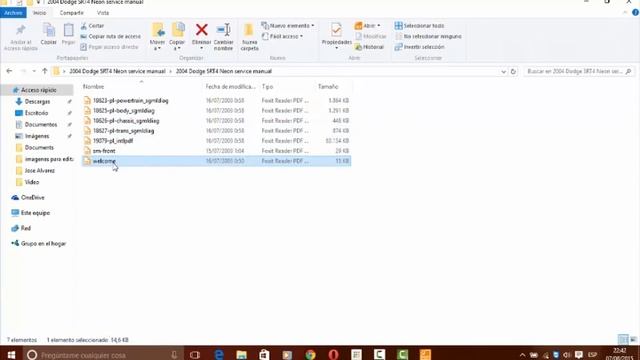Go up one folder level

[x=44, y=71]
